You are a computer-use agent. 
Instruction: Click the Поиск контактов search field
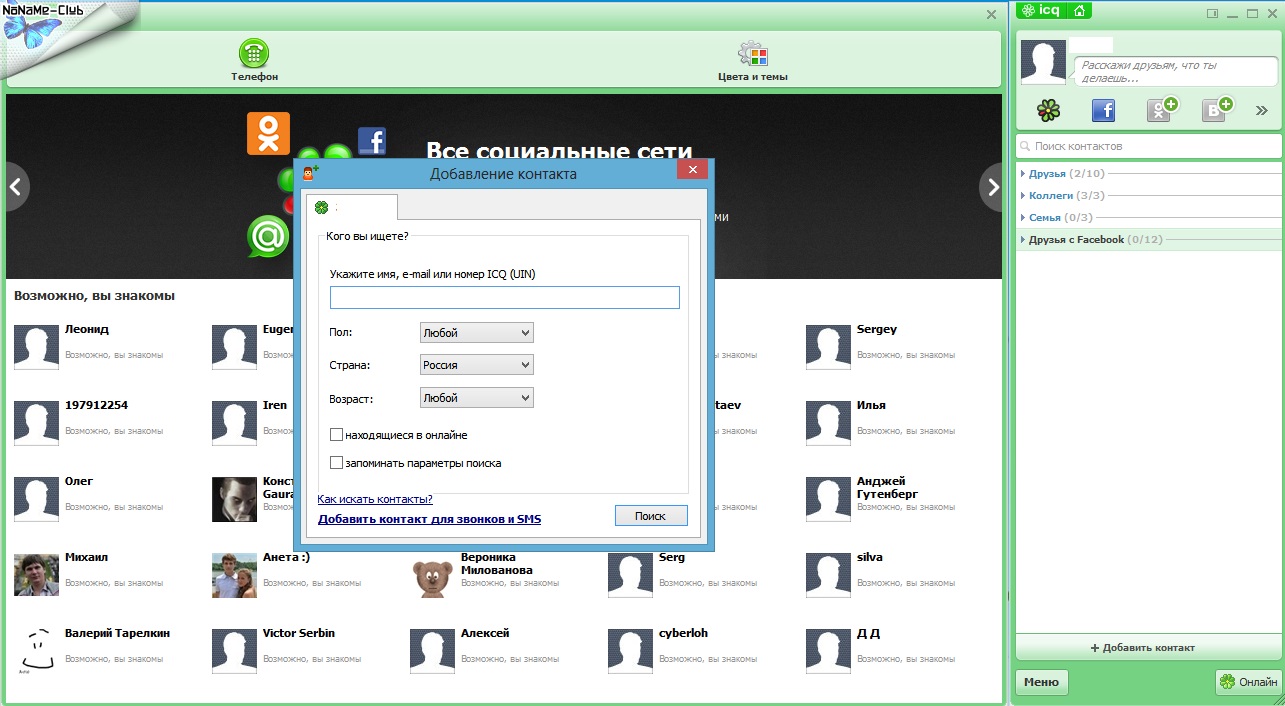point(1148,146)
